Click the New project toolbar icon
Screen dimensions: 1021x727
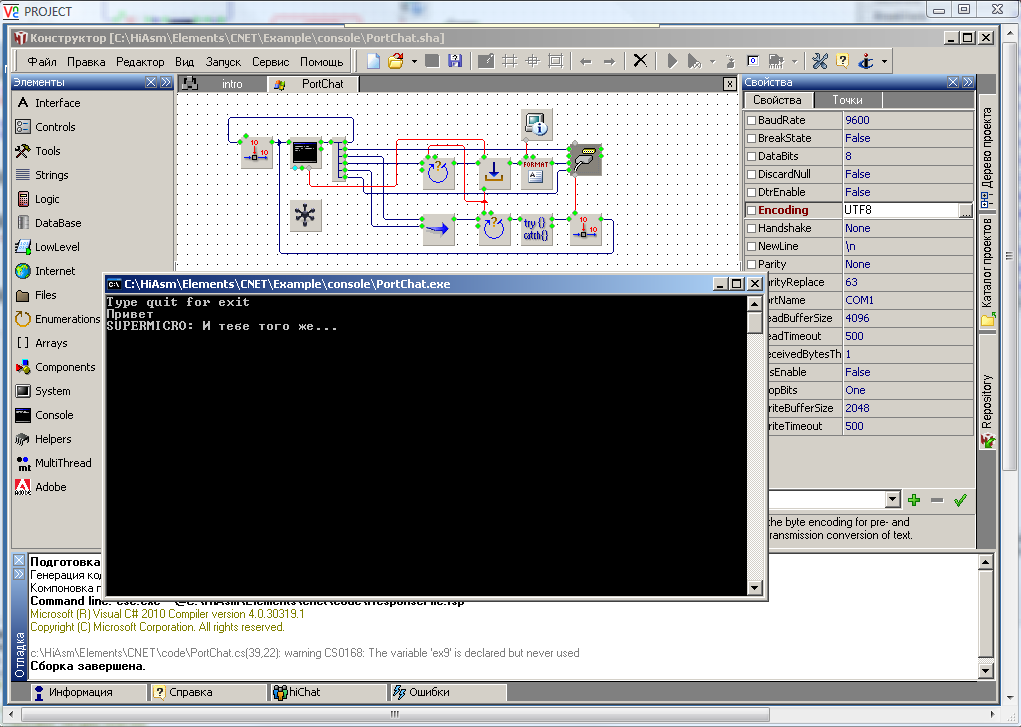[374, 61]
